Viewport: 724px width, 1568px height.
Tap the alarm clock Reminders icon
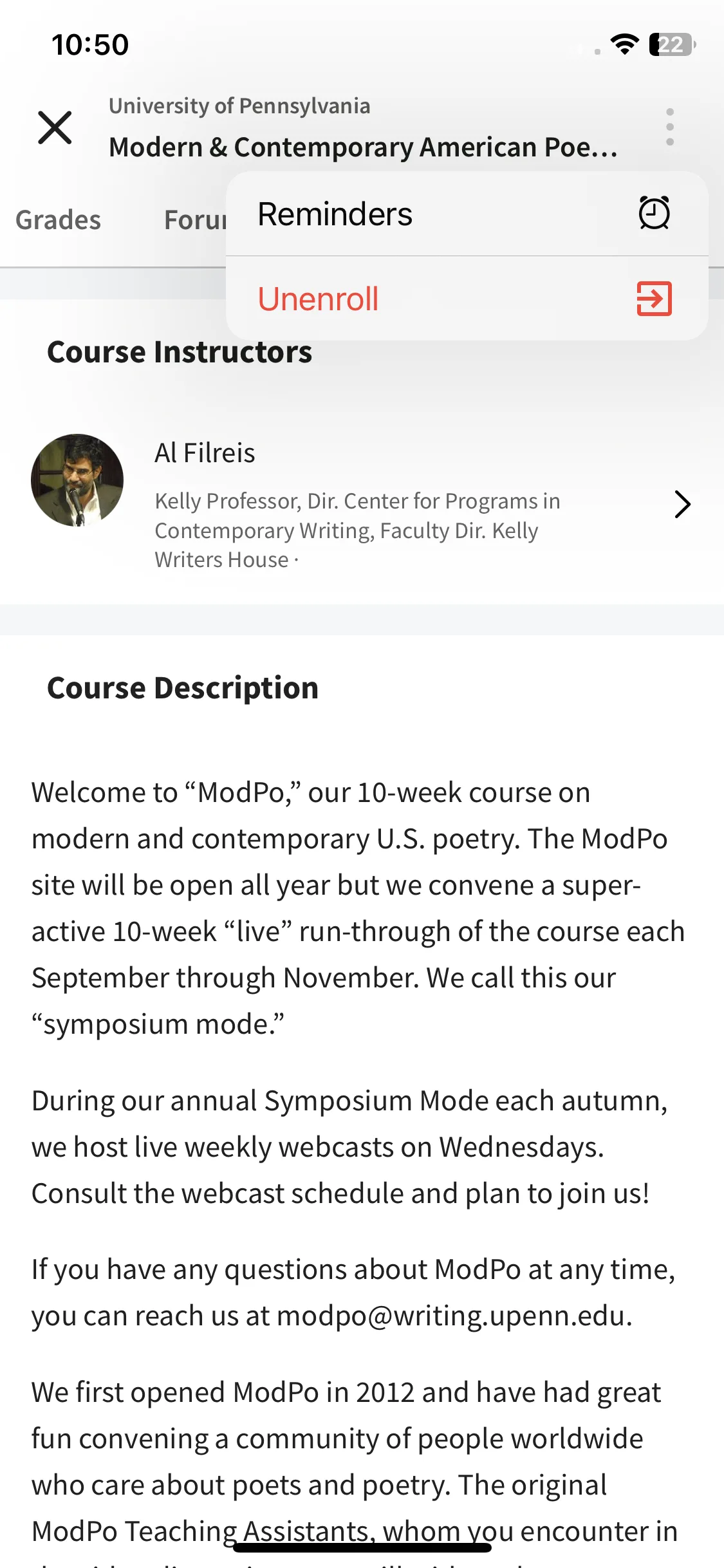654,213
